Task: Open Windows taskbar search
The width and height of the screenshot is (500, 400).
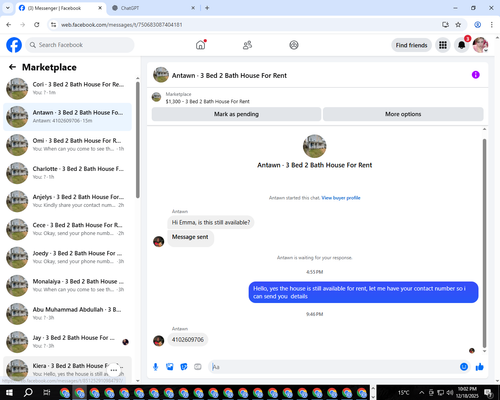Action: point(28,392)
